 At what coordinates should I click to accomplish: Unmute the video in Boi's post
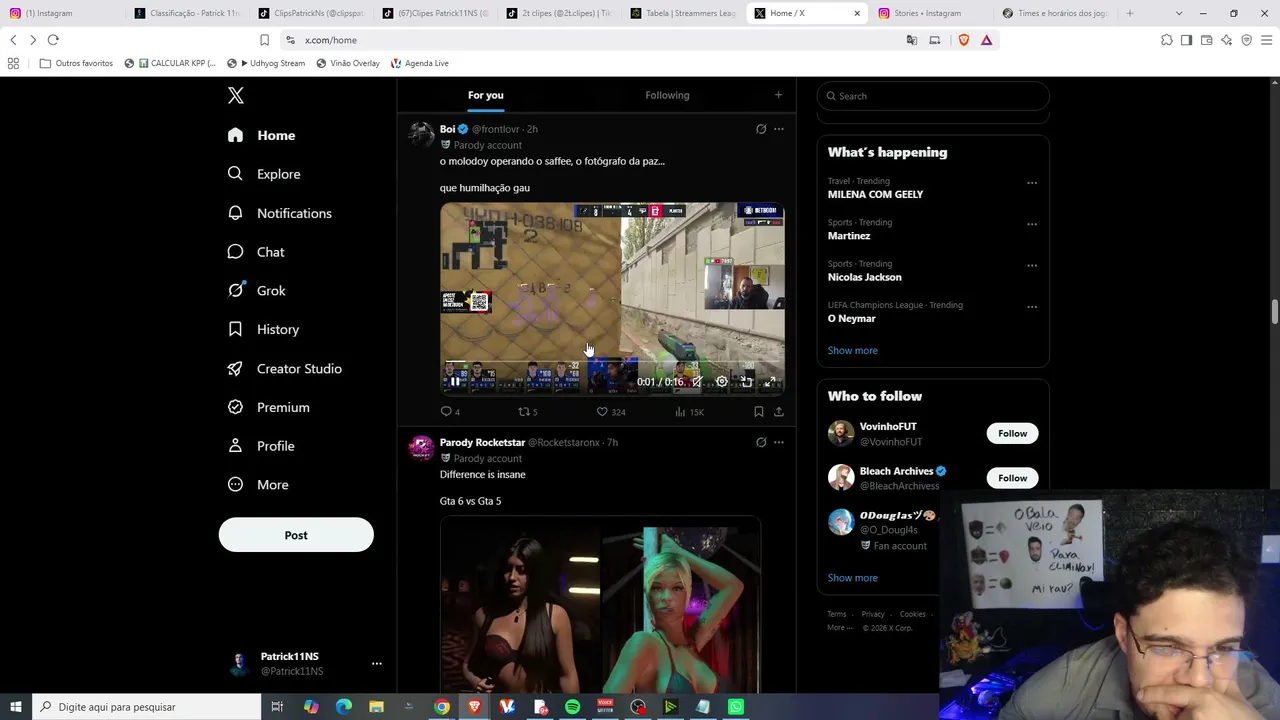(x=697, y=382)
